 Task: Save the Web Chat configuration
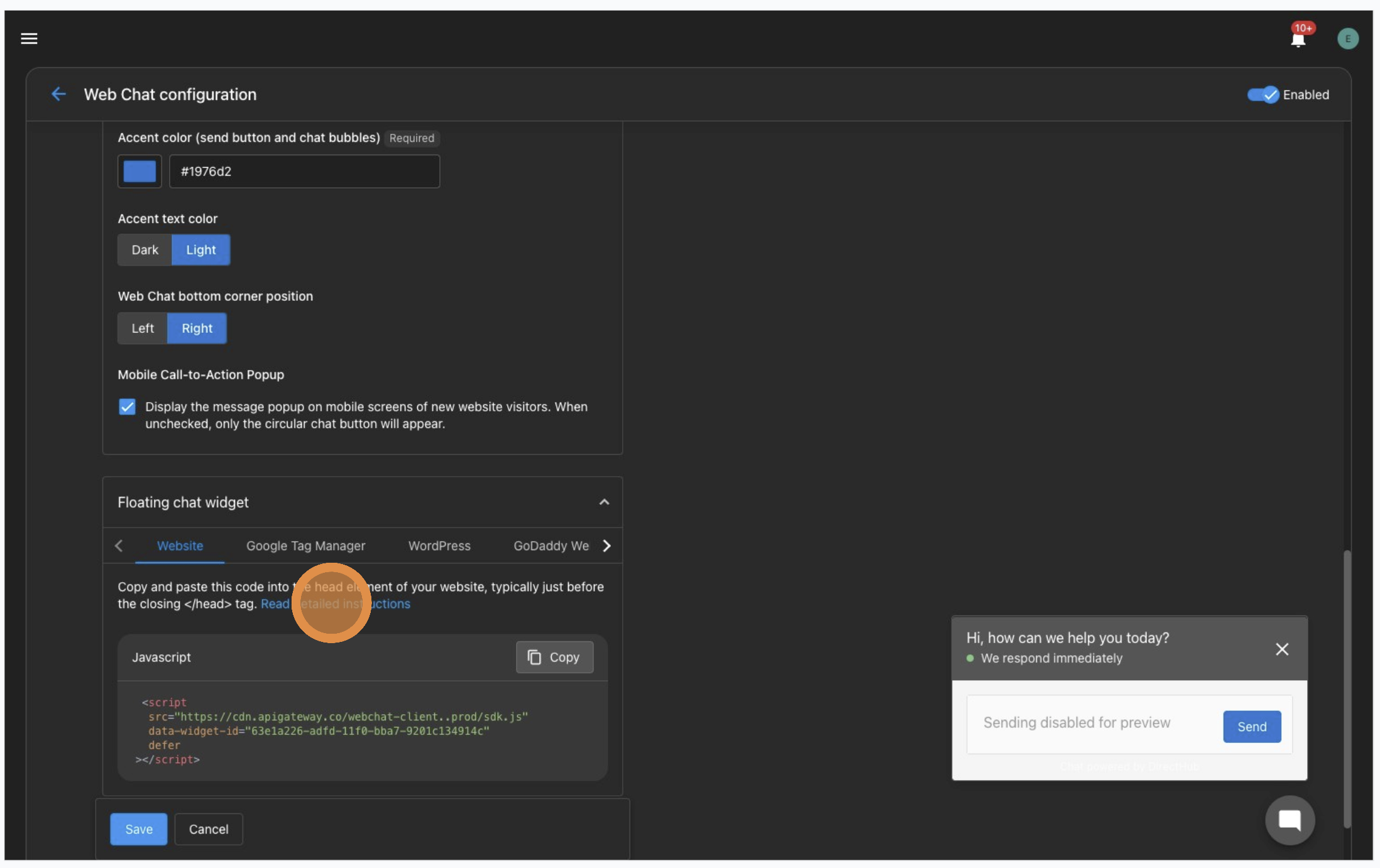pos(138,829)
